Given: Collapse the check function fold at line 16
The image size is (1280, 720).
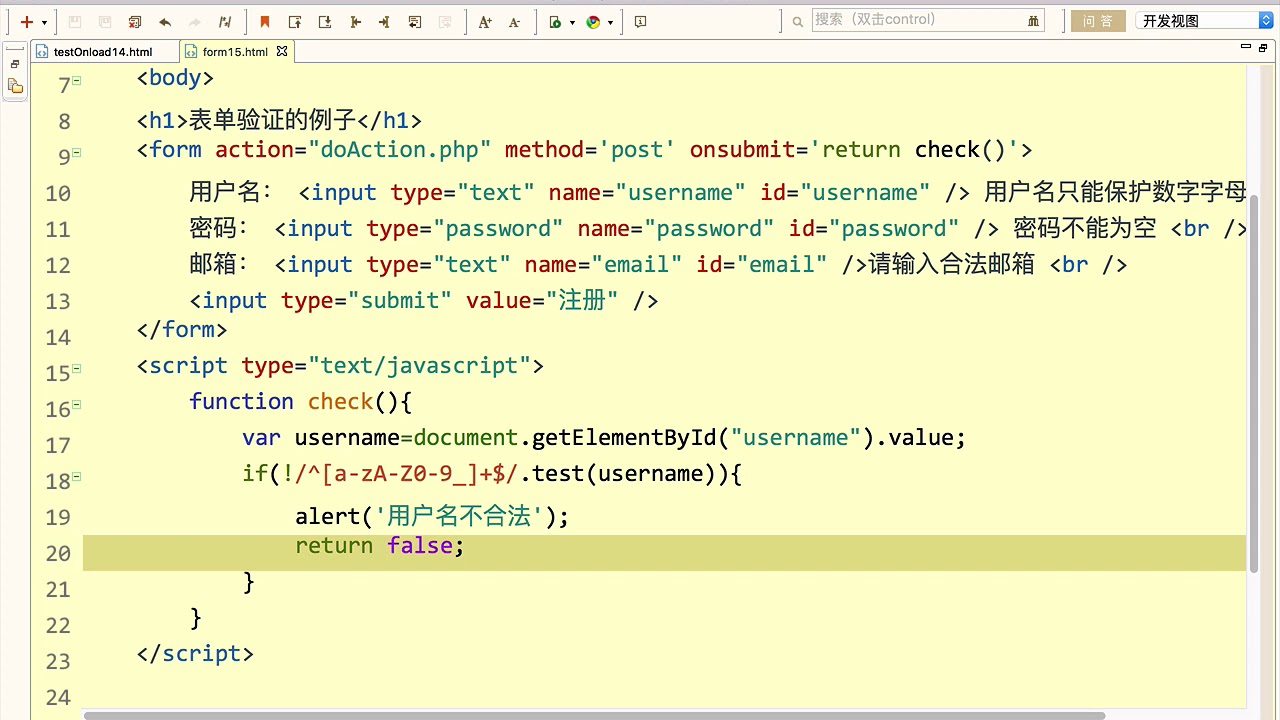Looking at the screenshot, I should coord(77,405).
